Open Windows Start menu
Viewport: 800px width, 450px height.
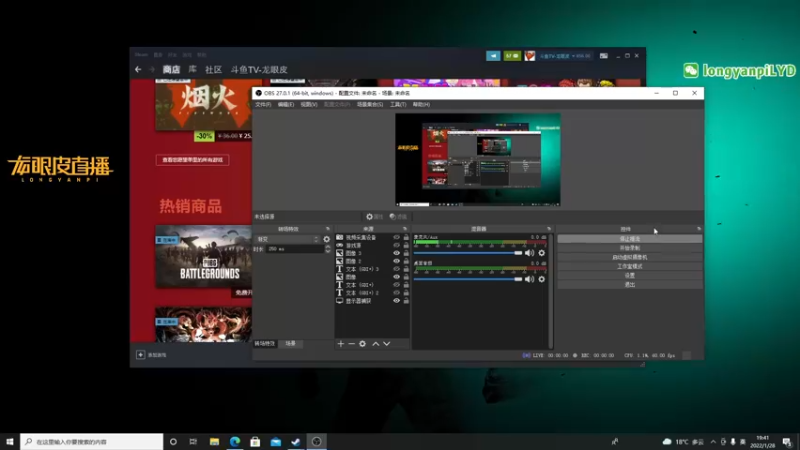(10, 442)
